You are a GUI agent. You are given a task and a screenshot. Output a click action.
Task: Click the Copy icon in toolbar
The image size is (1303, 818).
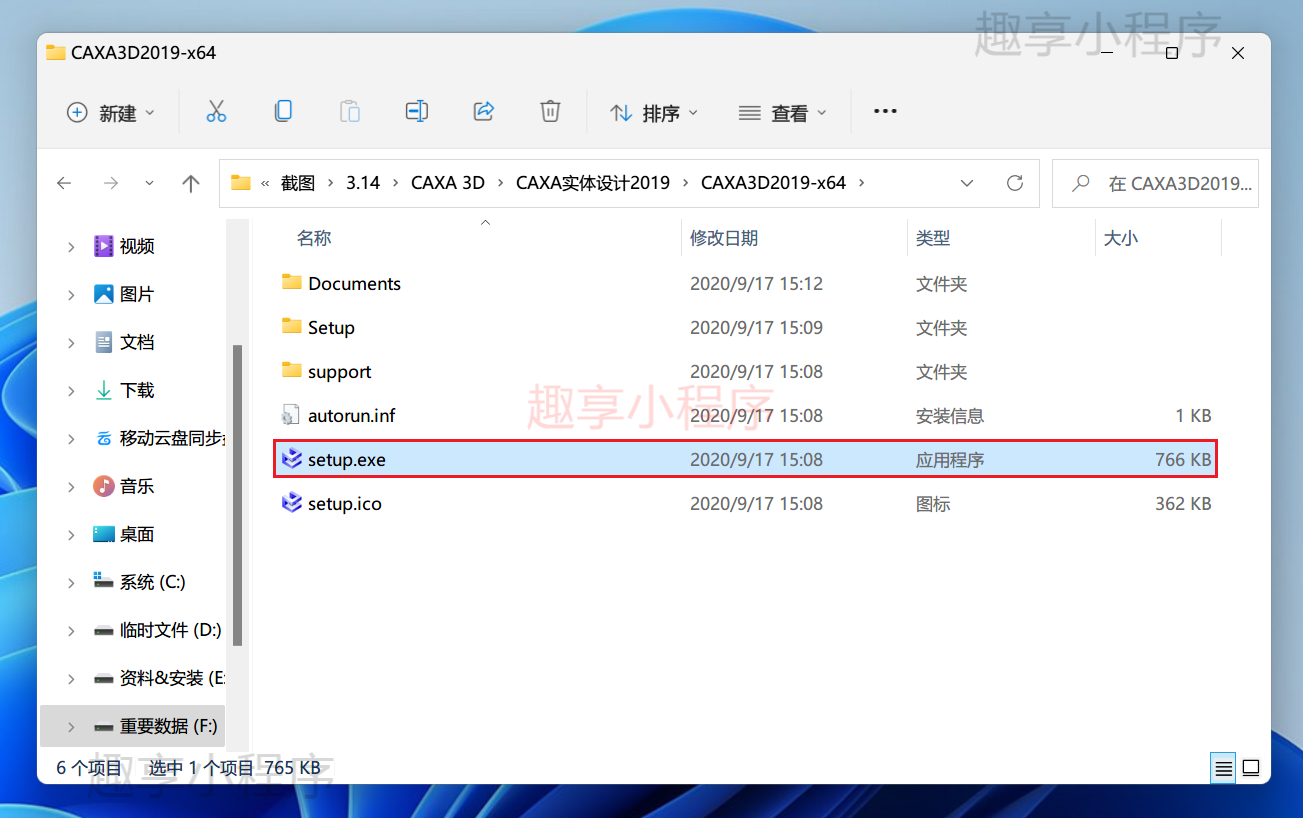[283, 112]
